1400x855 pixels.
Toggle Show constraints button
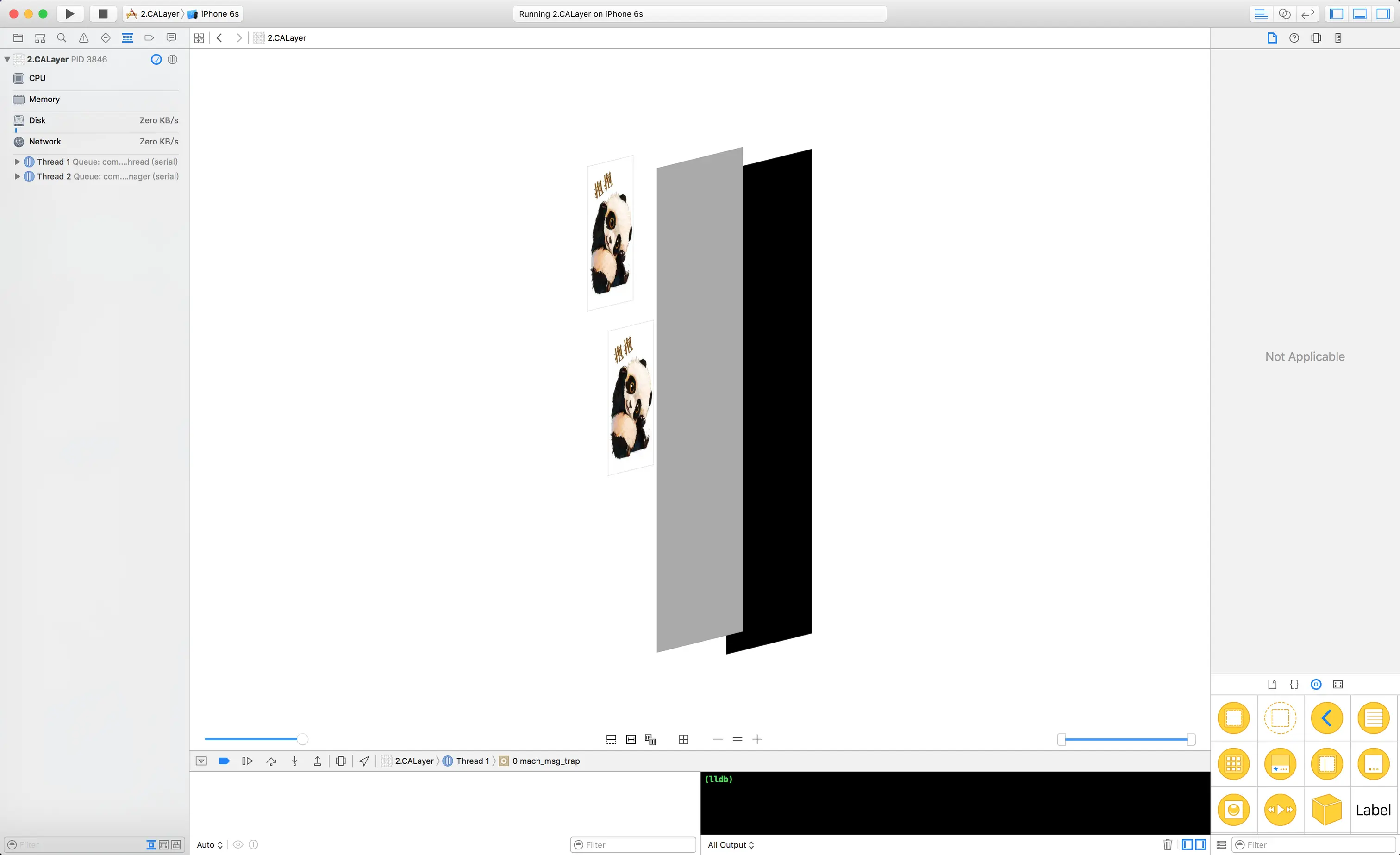(x=631, y=739)
